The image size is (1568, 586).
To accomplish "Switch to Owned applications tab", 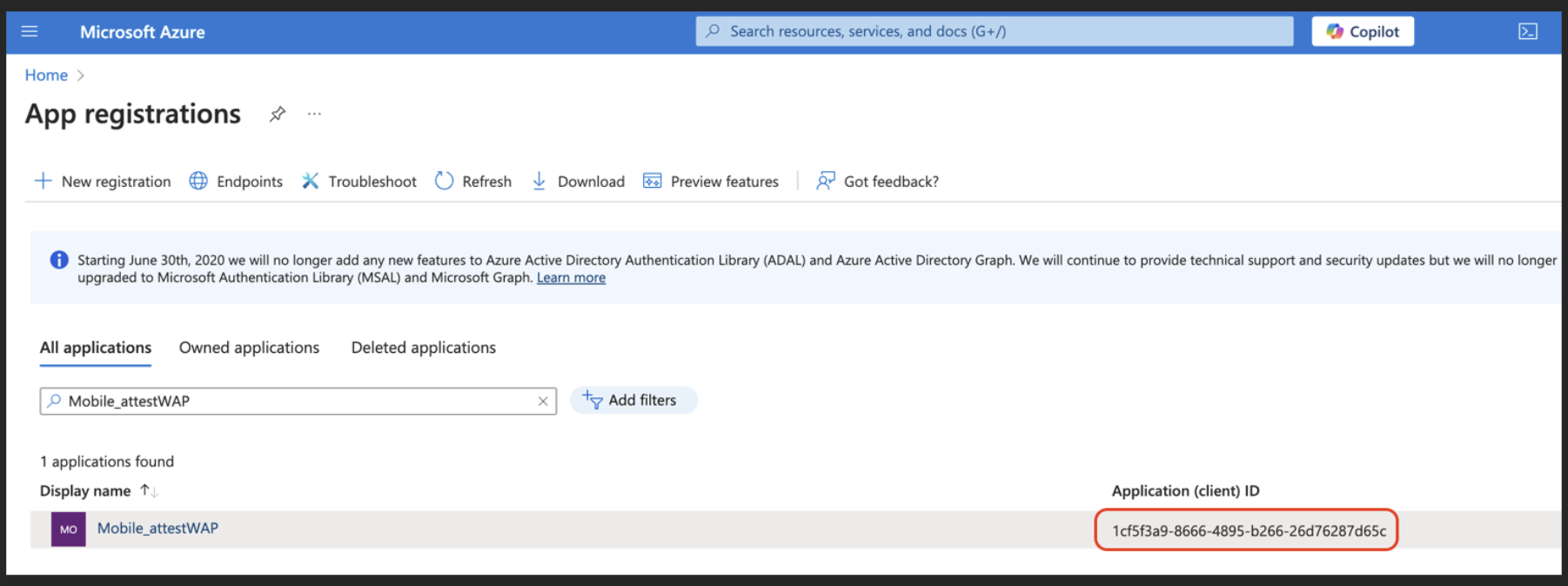I will tap(249, 348).
